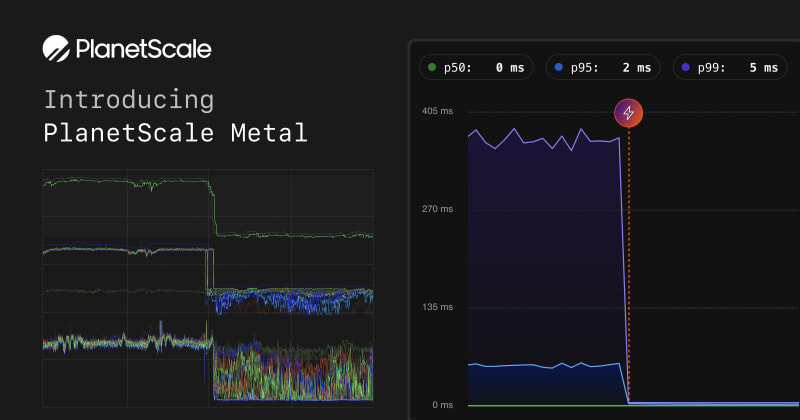Click the 135 ms axis label
Screen dimensions: 800x420
click(x=438, y=308)
